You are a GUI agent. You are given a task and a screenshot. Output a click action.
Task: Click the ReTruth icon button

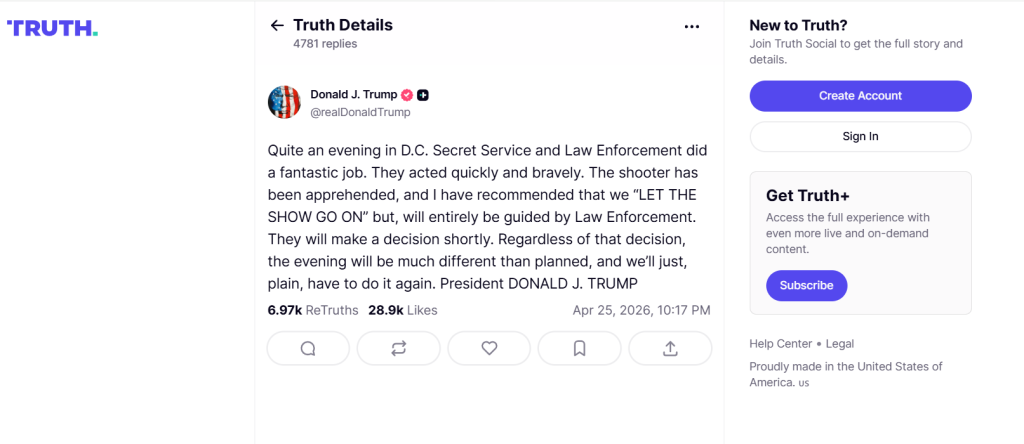(x=399, y=348)
